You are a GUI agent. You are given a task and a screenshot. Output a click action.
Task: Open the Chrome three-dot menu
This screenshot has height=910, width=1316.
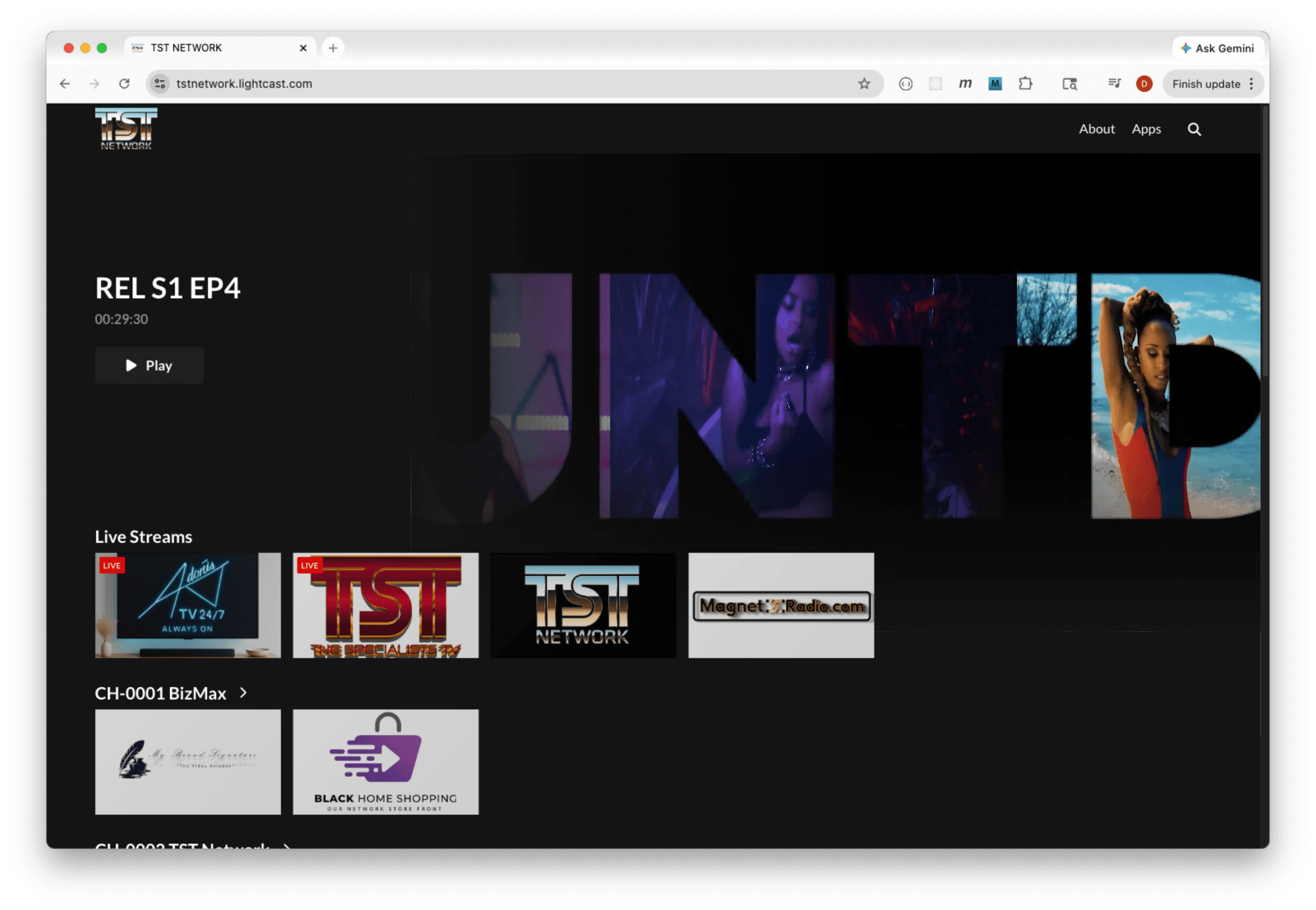coord(1251,84)
